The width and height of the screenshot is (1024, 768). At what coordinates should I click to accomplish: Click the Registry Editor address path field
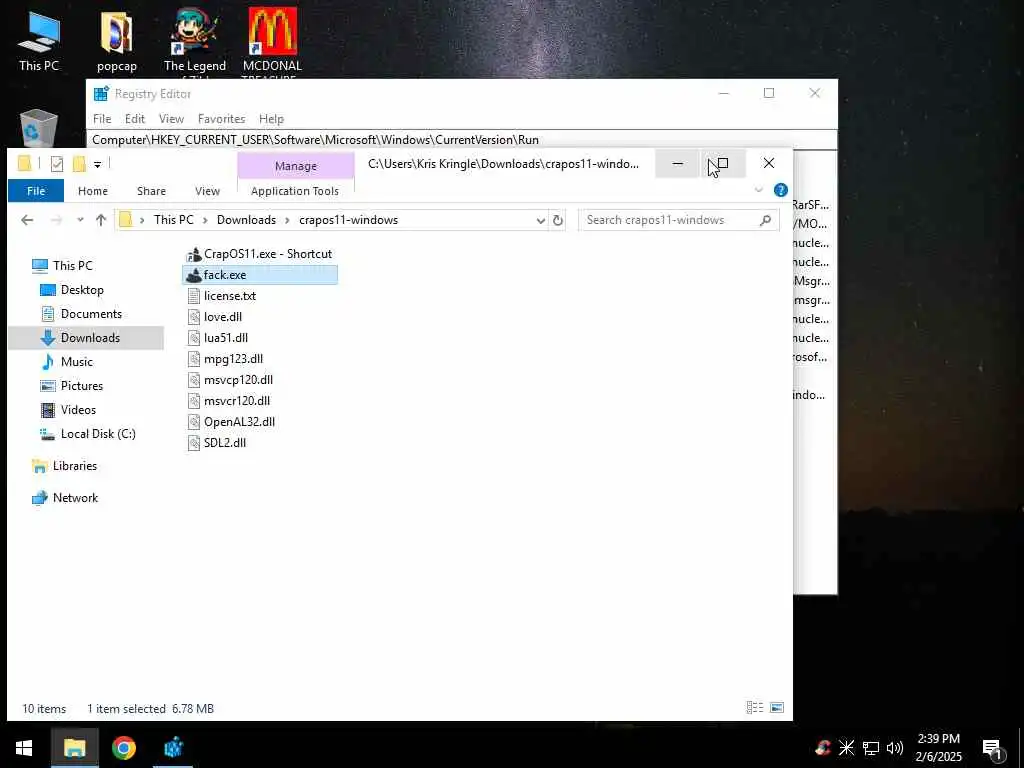[x=461, y=140]
